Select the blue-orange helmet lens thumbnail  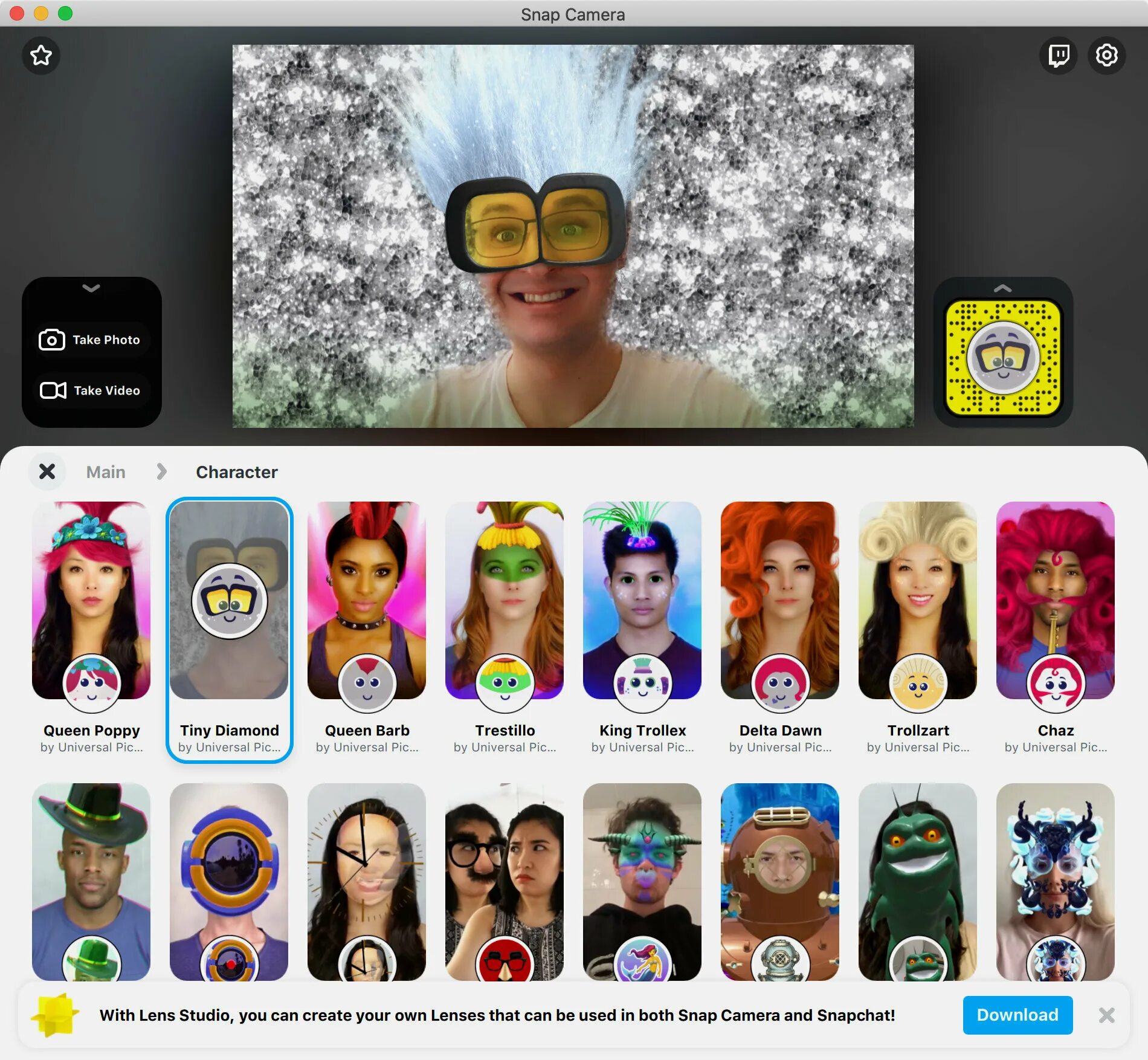coord(229,882)
